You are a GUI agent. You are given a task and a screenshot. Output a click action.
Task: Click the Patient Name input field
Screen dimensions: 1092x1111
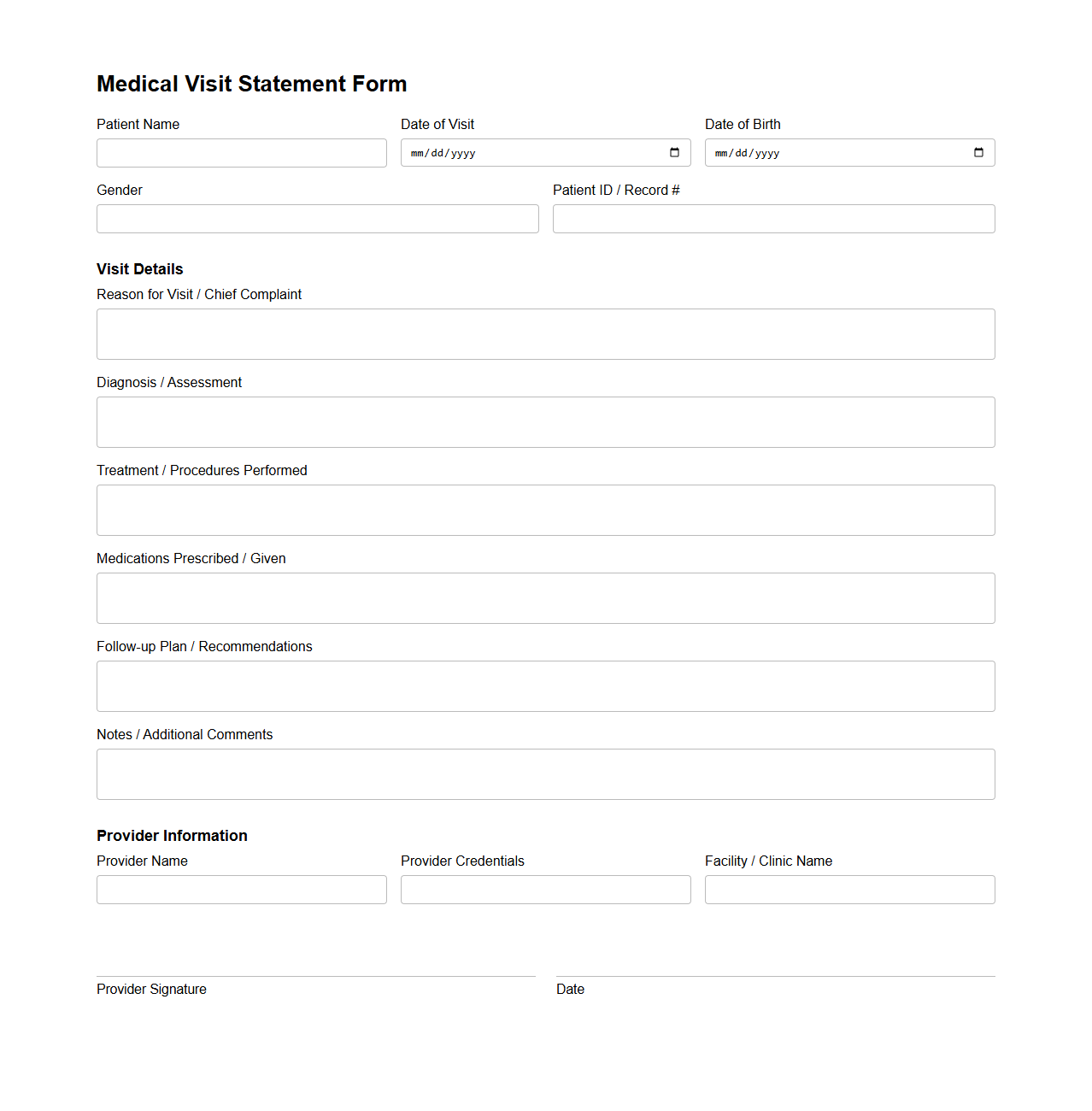[241, 152]
